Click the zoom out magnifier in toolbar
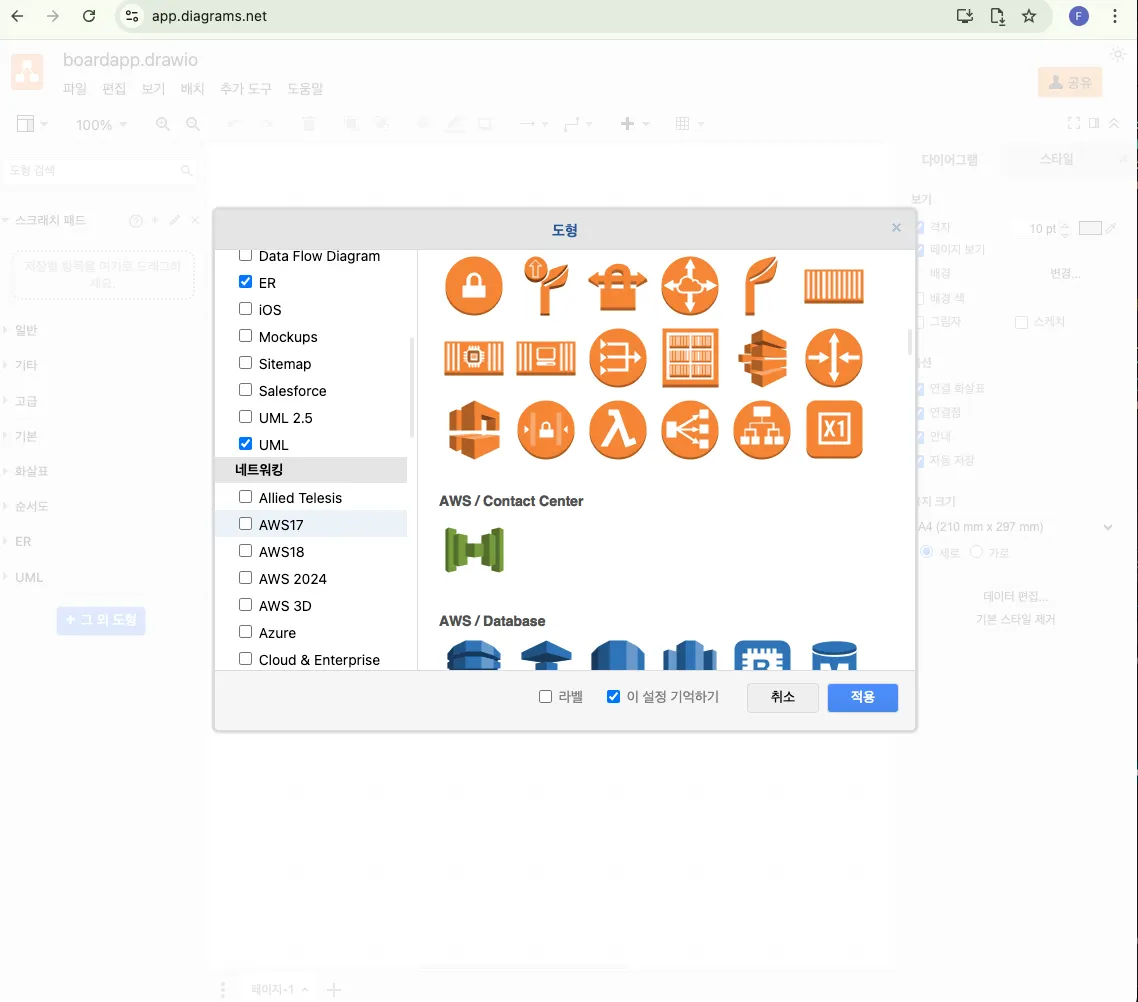The width and height of the screenshot is (1138, 1002). click(193, 124)
